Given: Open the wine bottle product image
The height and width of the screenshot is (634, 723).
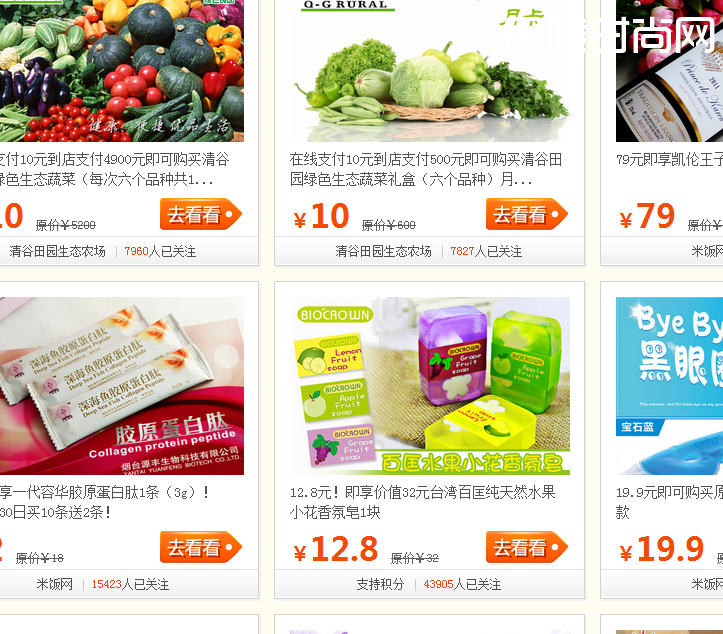Looking at the screenshot, I should coord(670,71).
